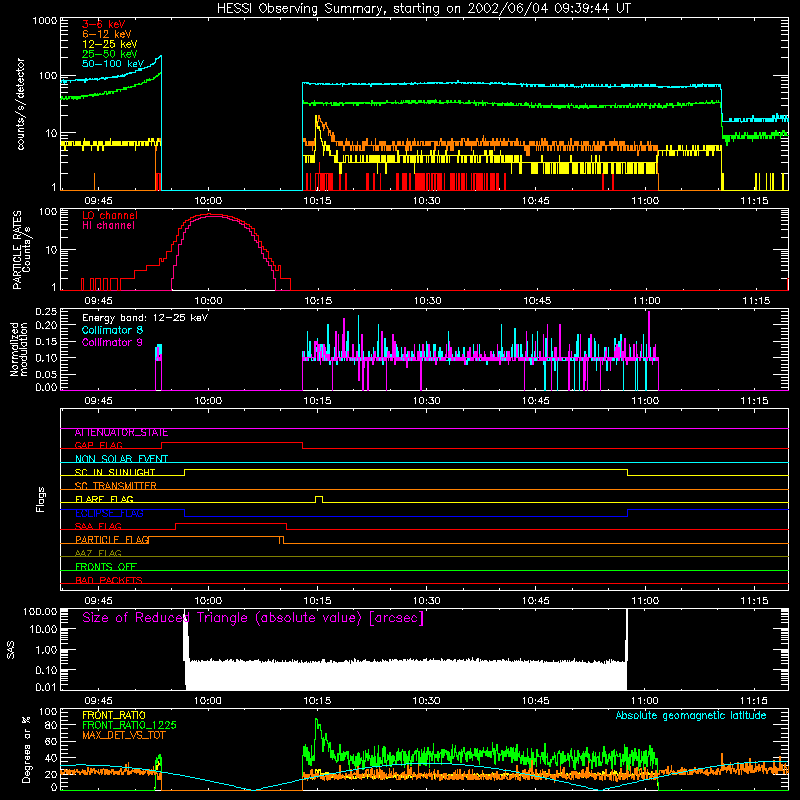Select the FRONT_RATIO legend entry

[x=114, y=715]
